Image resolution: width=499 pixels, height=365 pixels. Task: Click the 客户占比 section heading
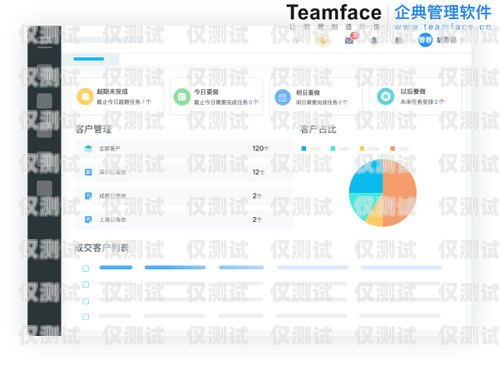tap(318, 129)
